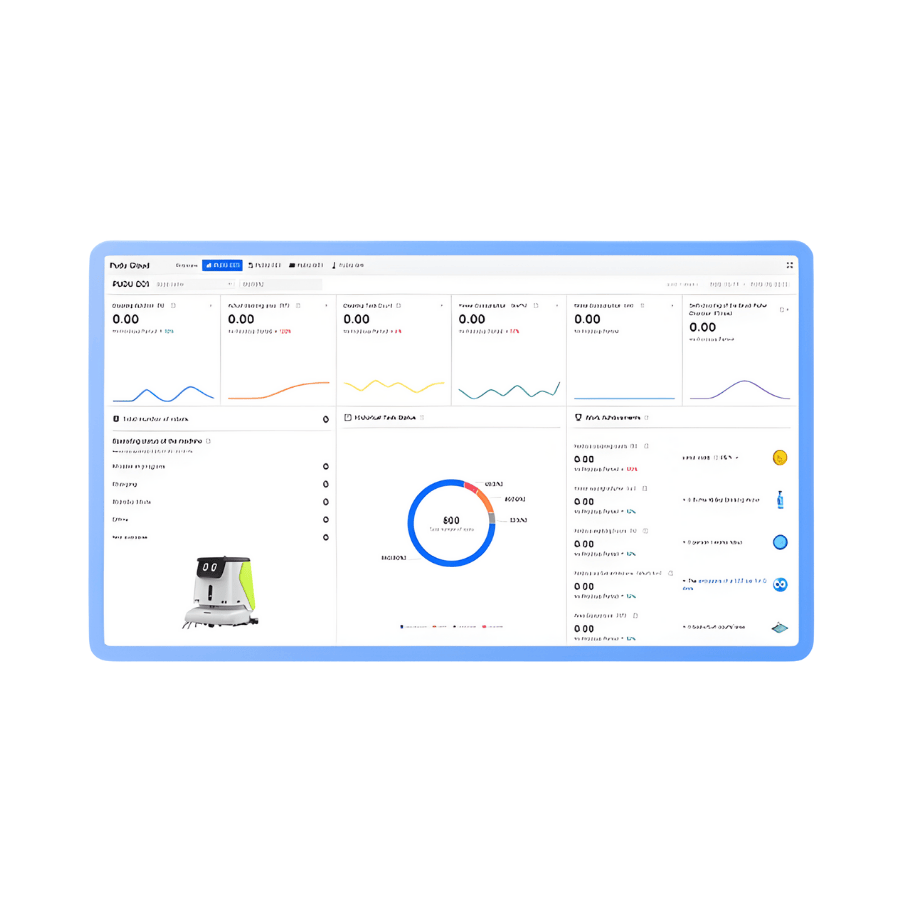Screen dimensions: 900x900
Task: Open the Overview item in the top navigation
Action: pos(186,266)
